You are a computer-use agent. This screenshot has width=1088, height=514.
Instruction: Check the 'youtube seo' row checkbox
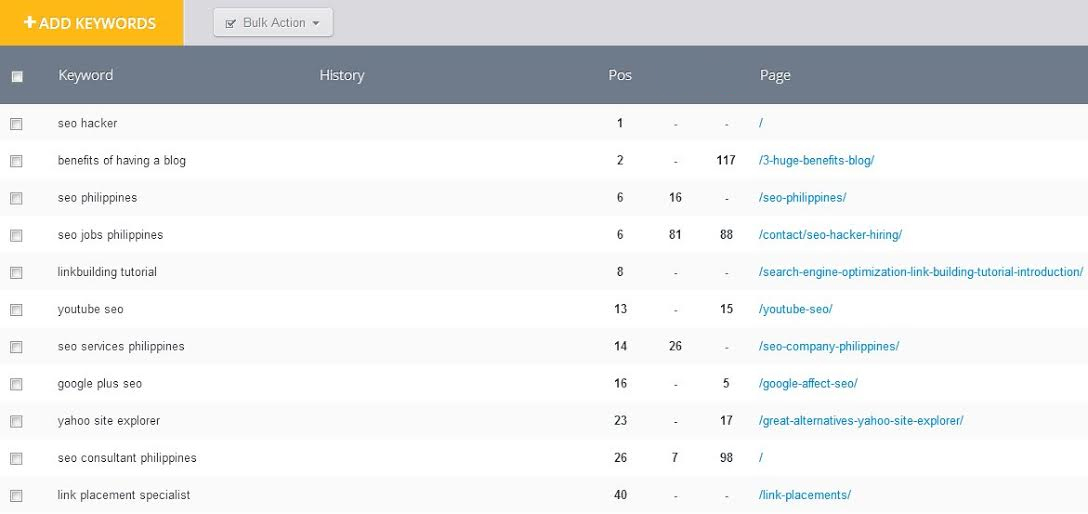(x=16, y=310)
